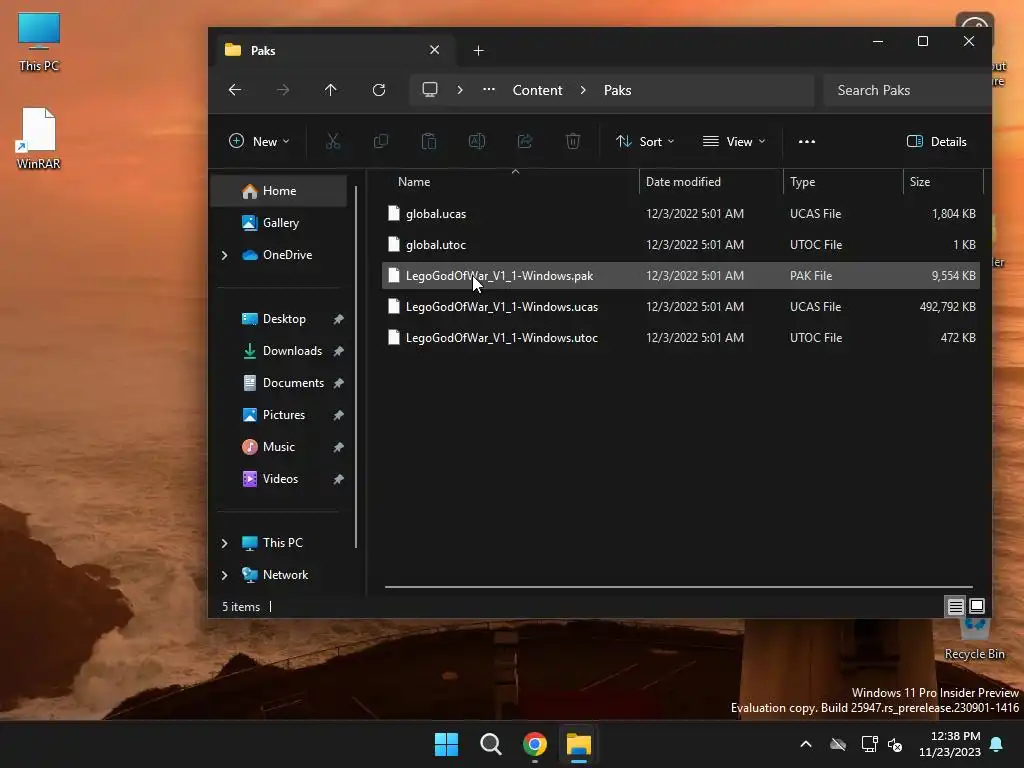Image resolution: width=1024 pixels, height=768 pixels.
Task: Click the horizontal scrollbar in file list
Action: pyautogui.click(x=679, y=587)
